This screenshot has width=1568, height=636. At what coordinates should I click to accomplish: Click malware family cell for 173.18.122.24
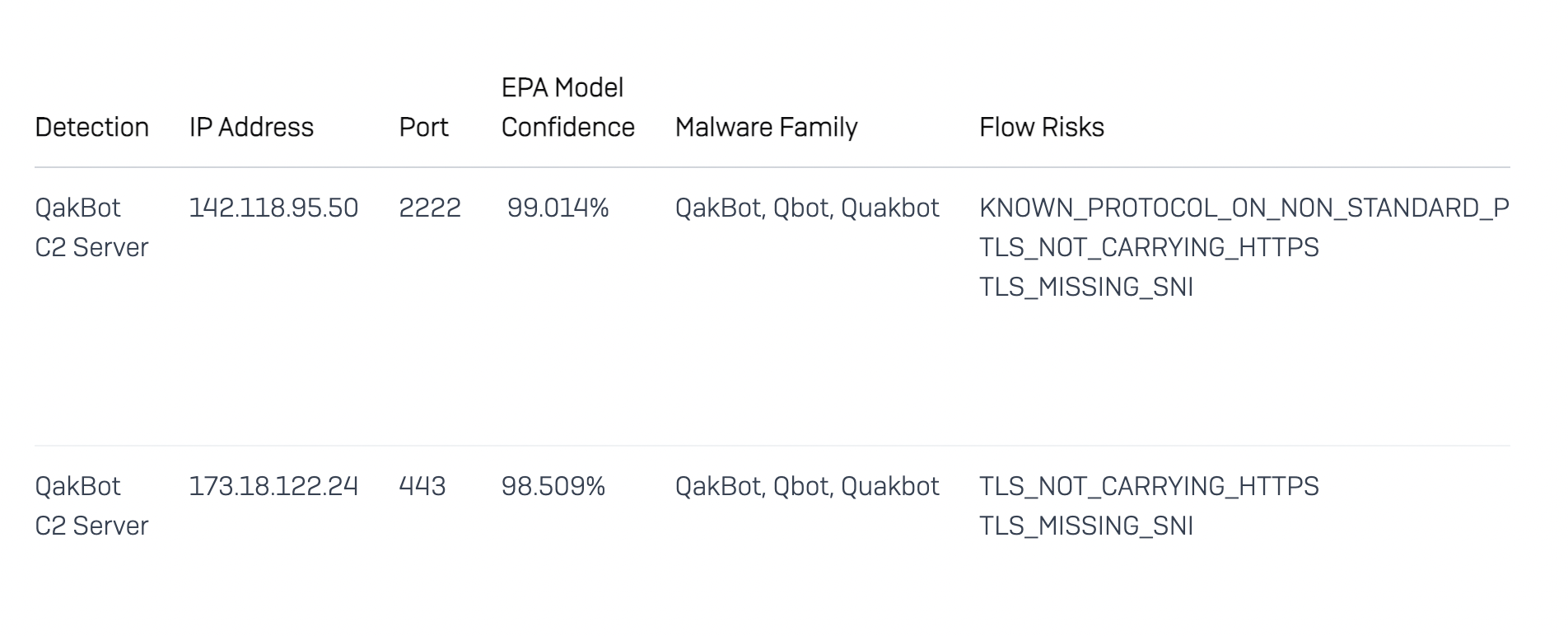click(x=806, y=486)
